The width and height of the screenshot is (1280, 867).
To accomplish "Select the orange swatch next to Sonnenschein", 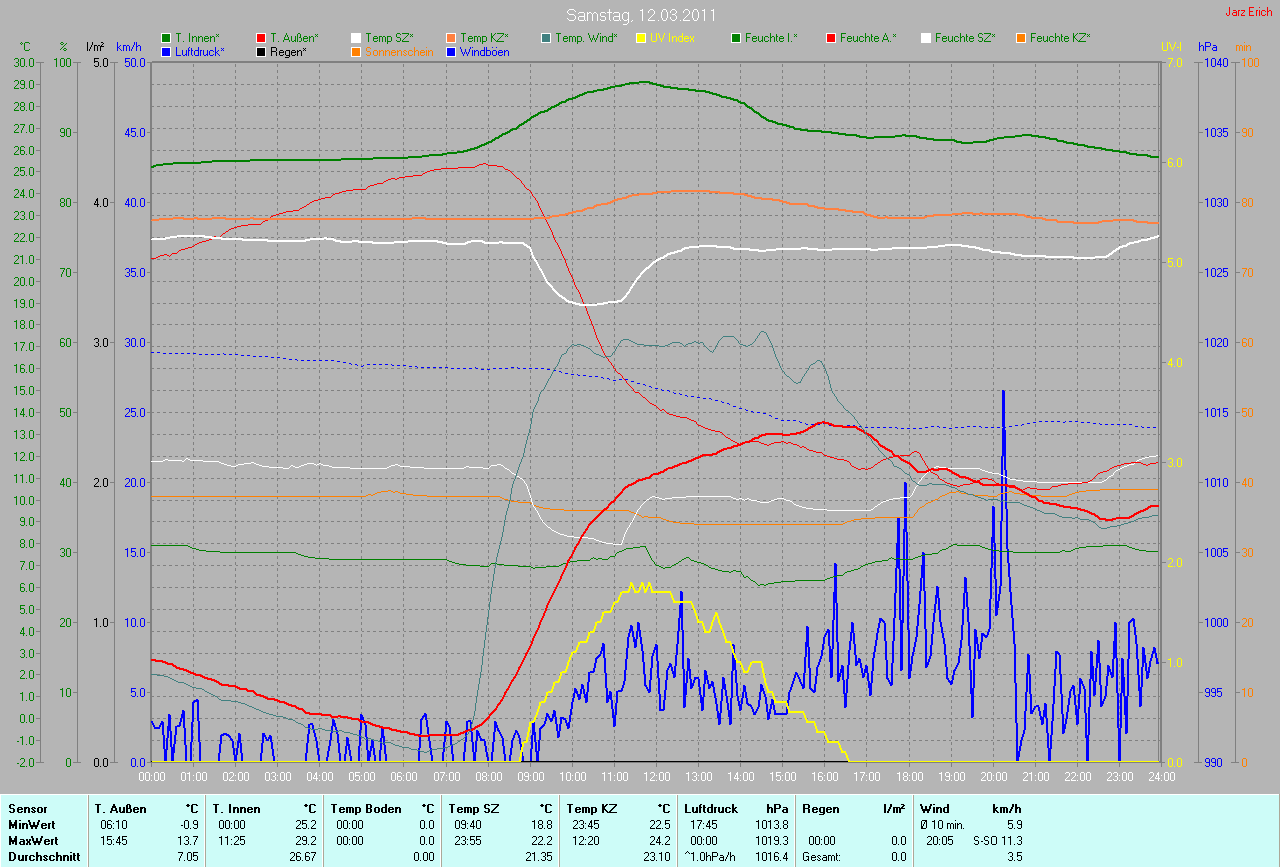I will [x=356, y=51].
